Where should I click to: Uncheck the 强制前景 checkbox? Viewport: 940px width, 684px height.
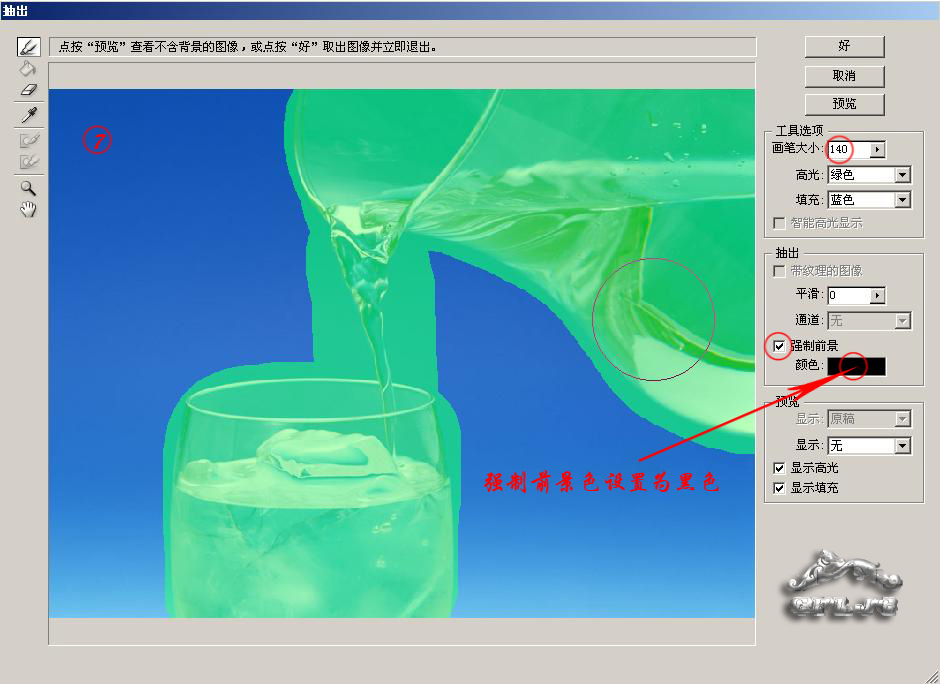pyautogui.click(x=780, y=346)
